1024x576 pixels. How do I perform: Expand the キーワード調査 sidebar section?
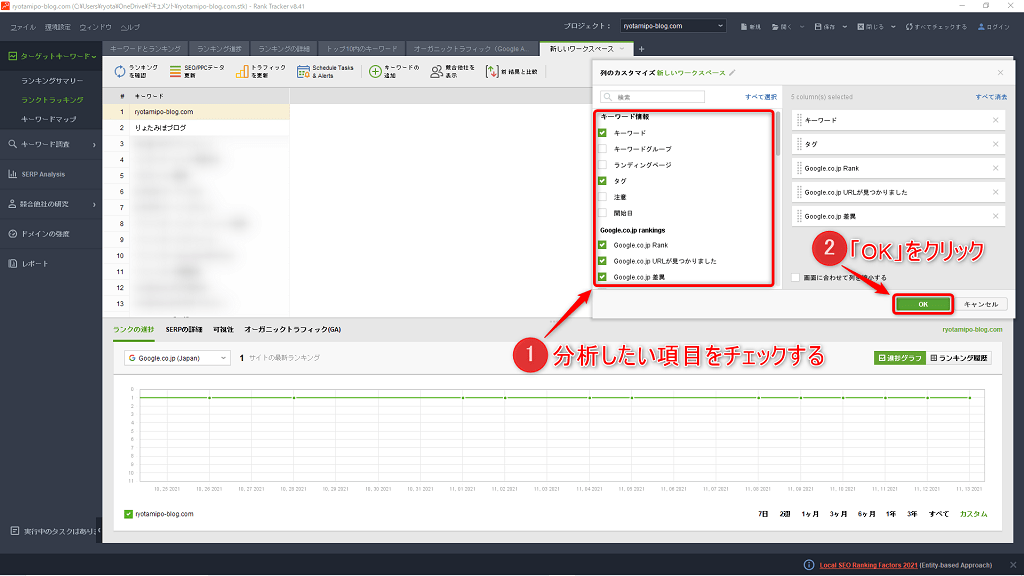50,145
